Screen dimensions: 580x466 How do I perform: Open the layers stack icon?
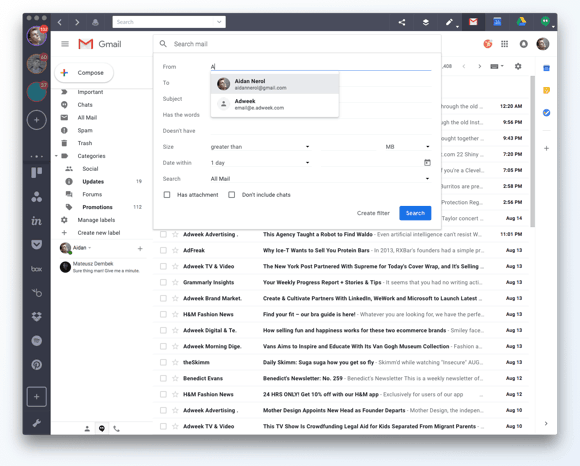point(426,22)
